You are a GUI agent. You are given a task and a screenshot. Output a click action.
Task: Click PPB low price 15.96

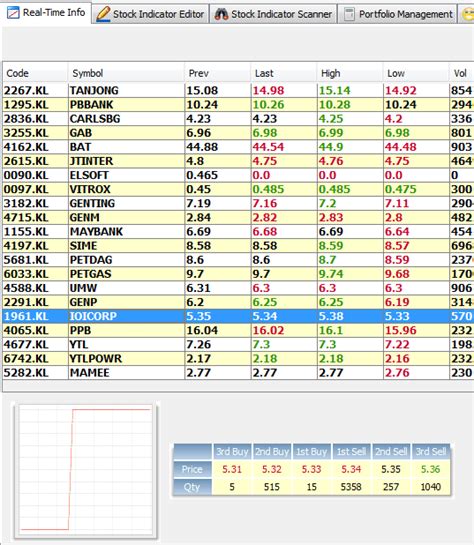[x=416, y=331]
